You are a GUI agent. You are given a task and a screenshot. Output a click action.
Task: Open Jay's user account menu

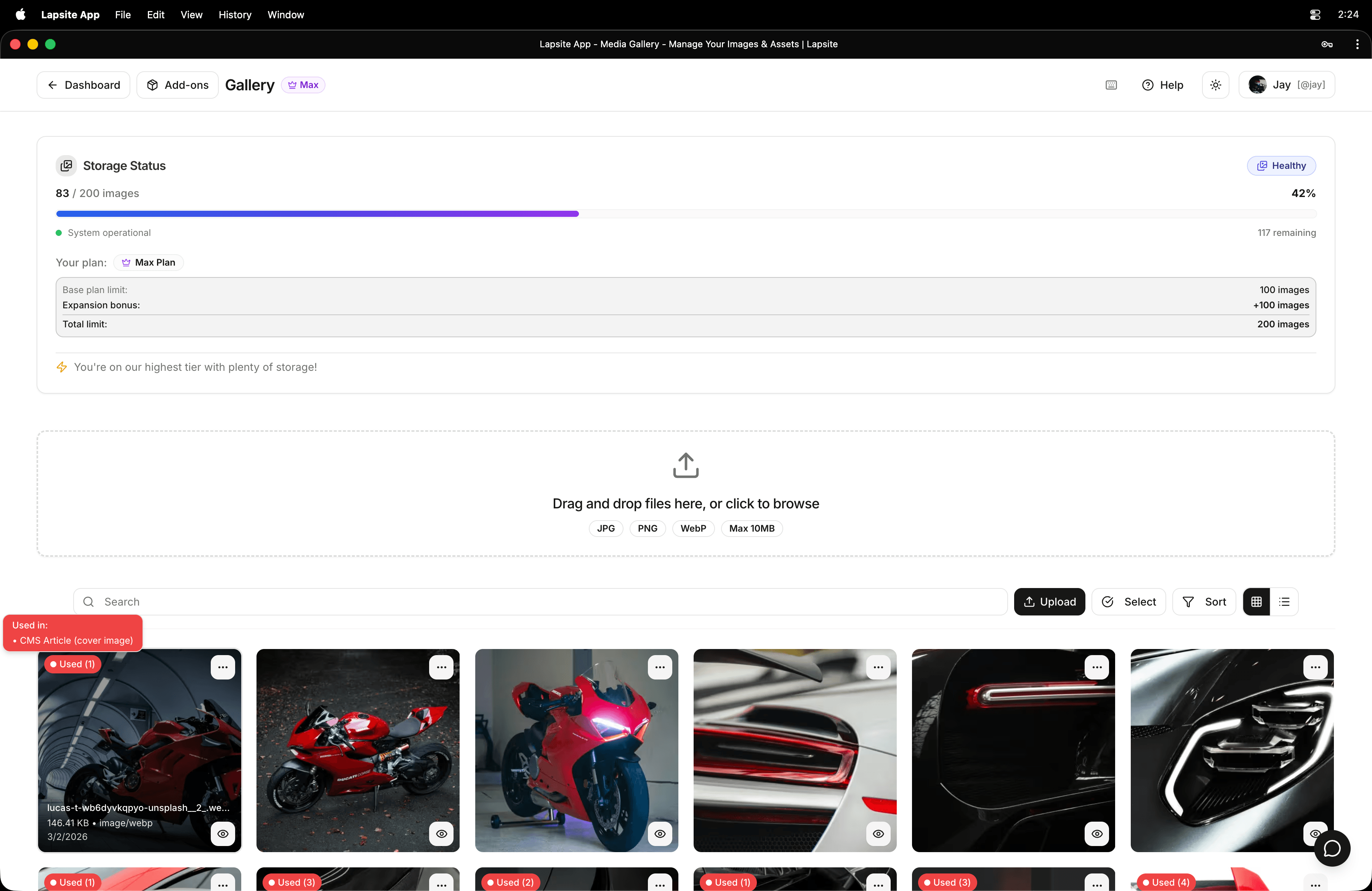pyautogui.click(x=1286, y=85)
